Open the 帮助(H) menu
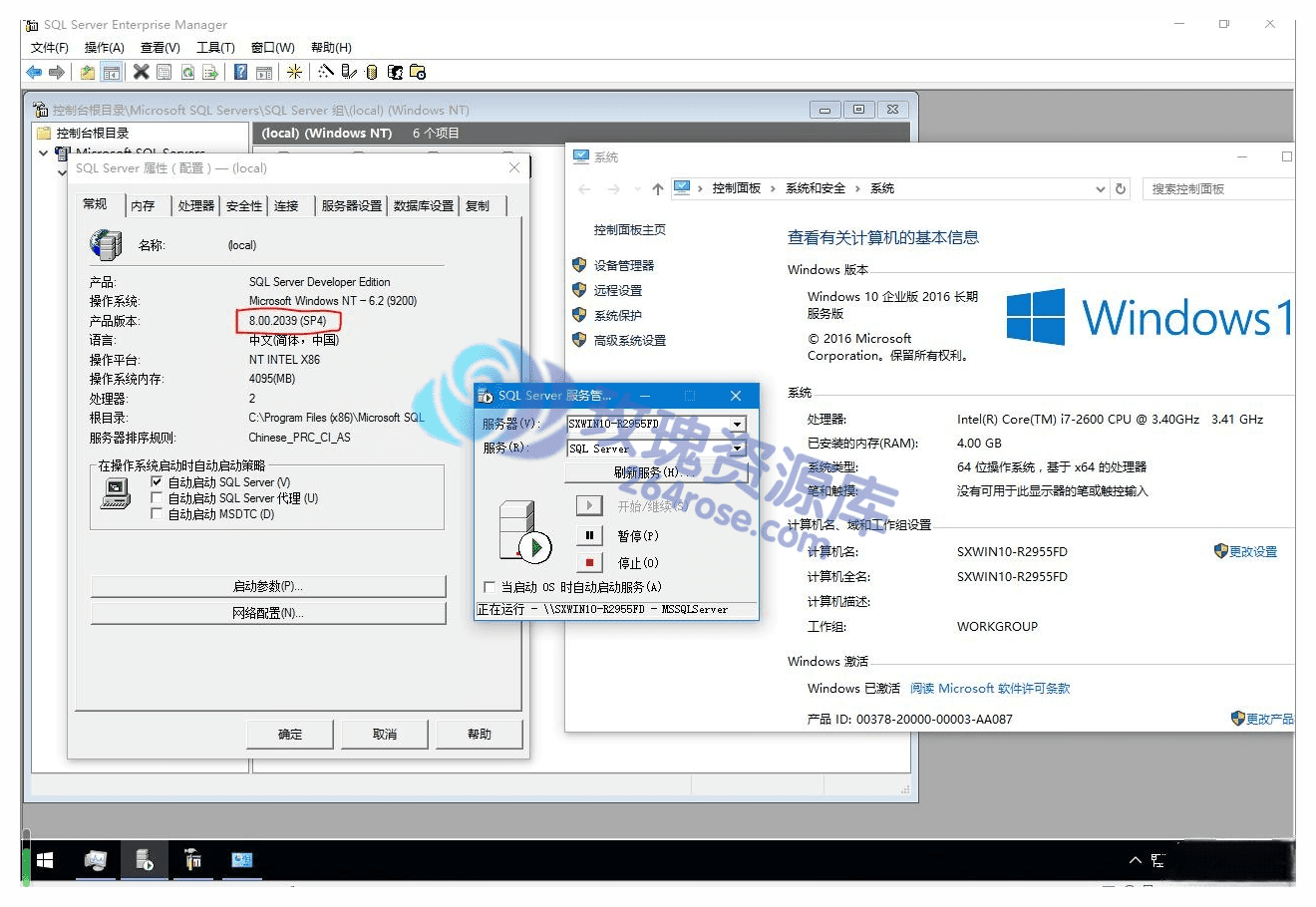1316x907 pixels. 331,47
